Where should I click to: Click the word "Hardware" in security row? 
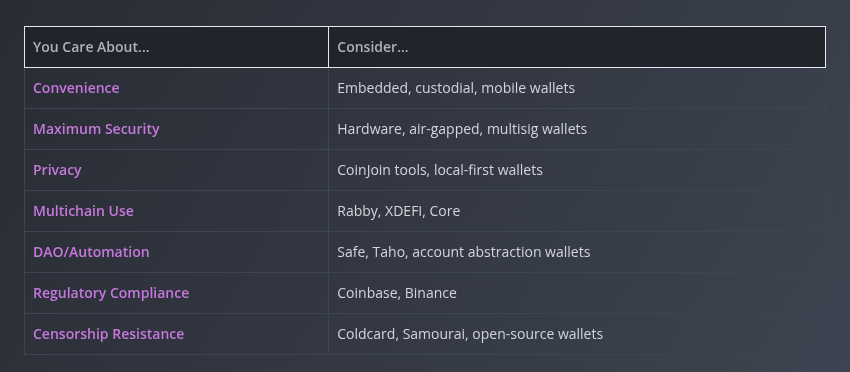click(x=370, y=129)
